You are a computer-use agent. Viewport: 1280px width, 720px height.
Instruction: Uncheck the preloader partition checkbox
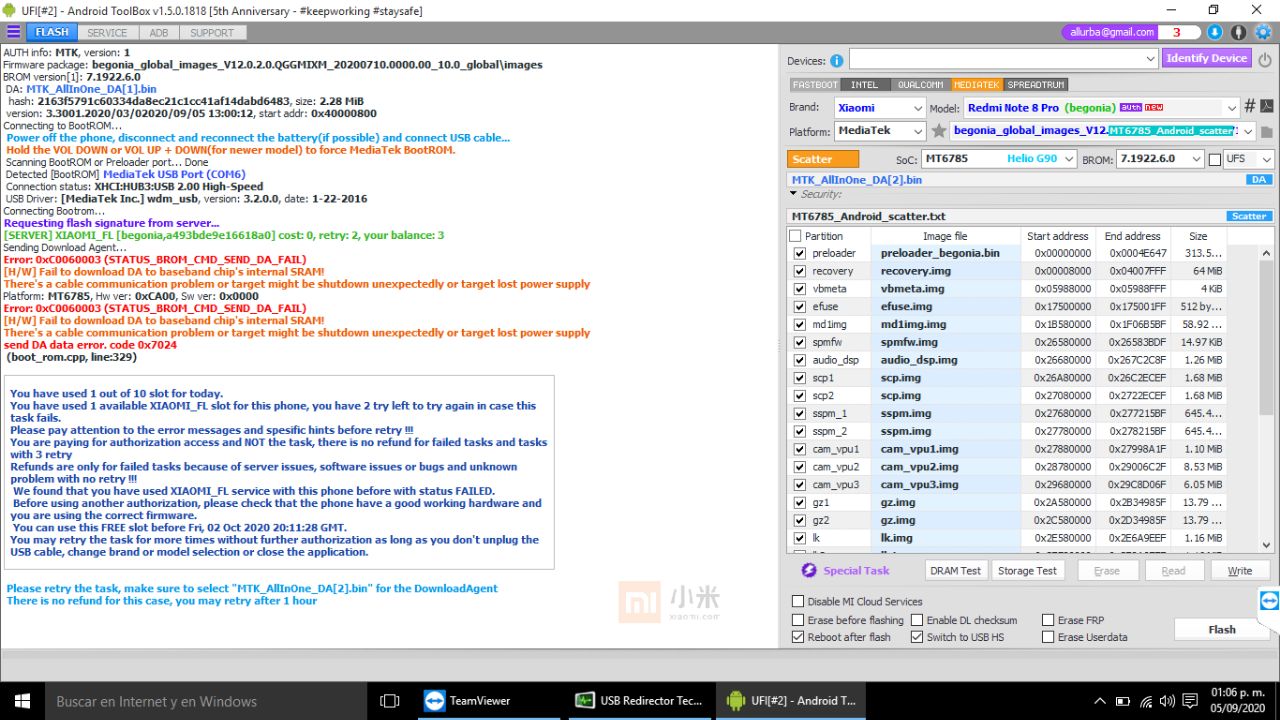(x=799, y=253)
